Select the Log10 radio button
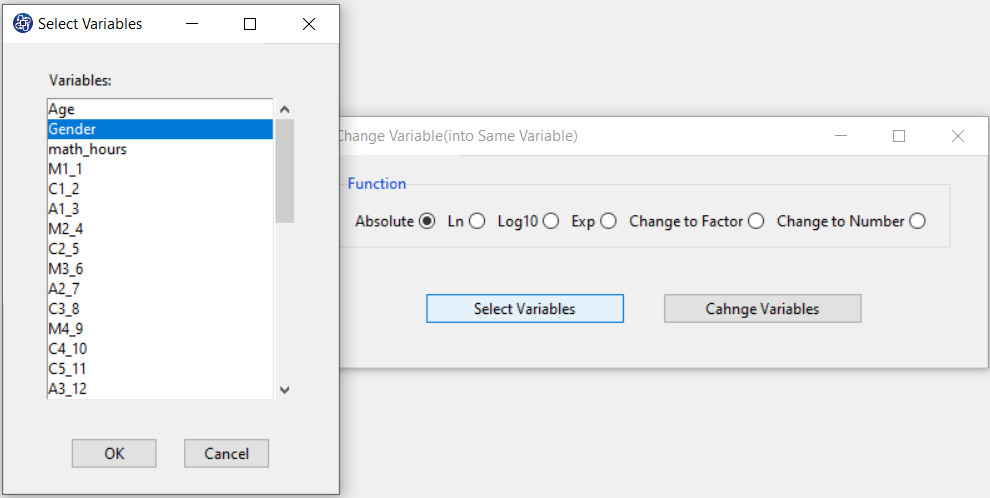This screenshot has height=498, width=990. coord(551,222)
